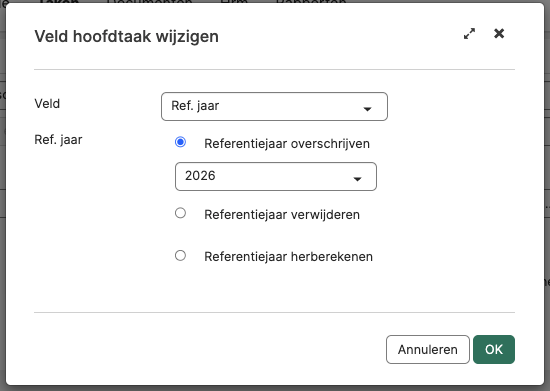Close the Veld hoofdtaak wijzigen dialog
This screenshot has width=550, height=391.
[499, 34]
